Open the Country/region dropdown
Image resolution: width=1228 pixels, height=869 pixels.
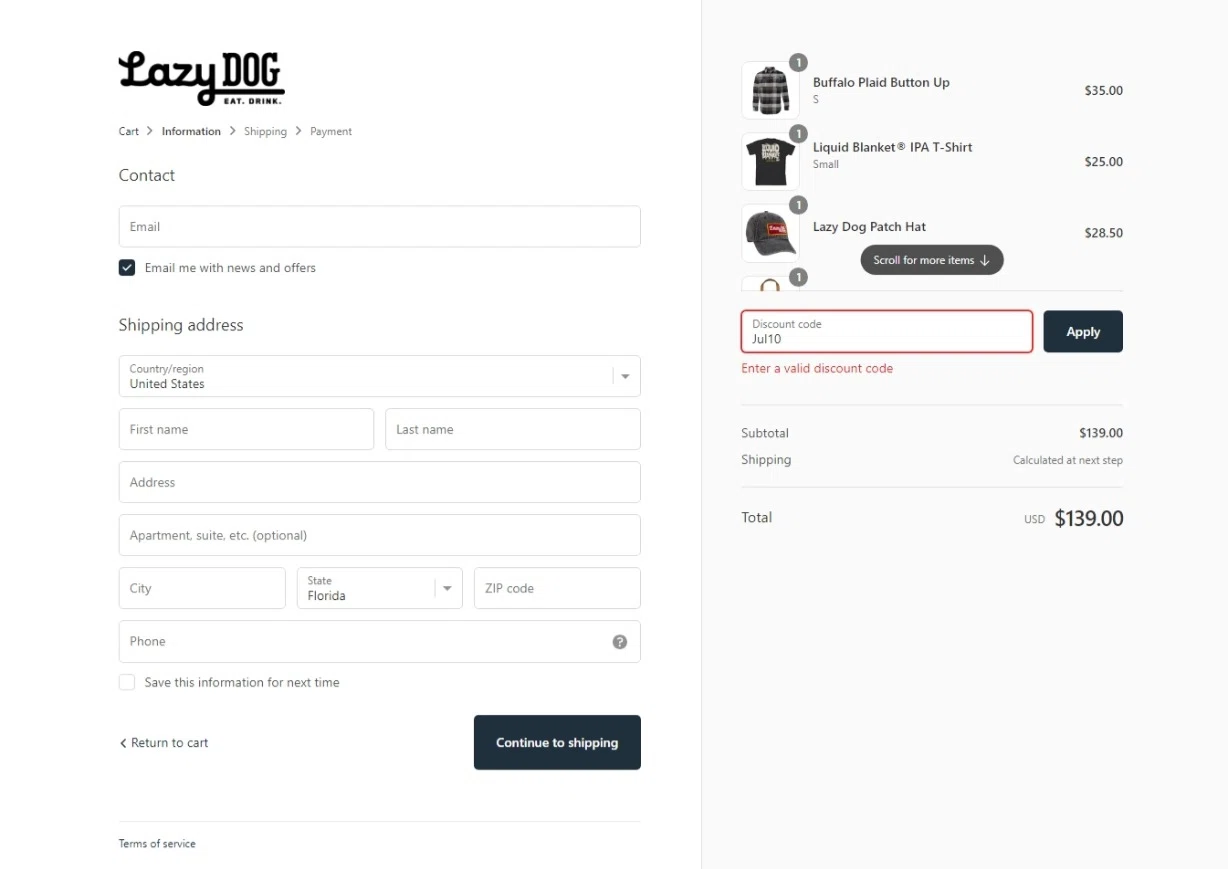379,376
